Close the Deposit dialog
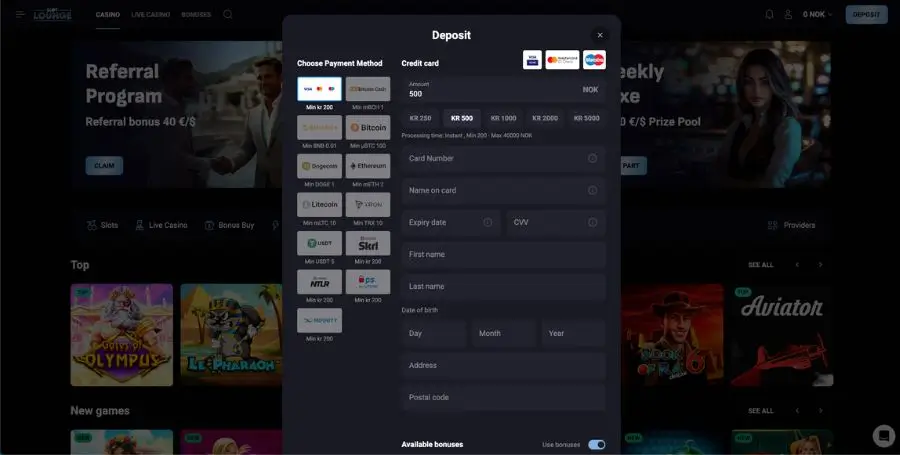The image size is (900, 455). tap(600, 35)
